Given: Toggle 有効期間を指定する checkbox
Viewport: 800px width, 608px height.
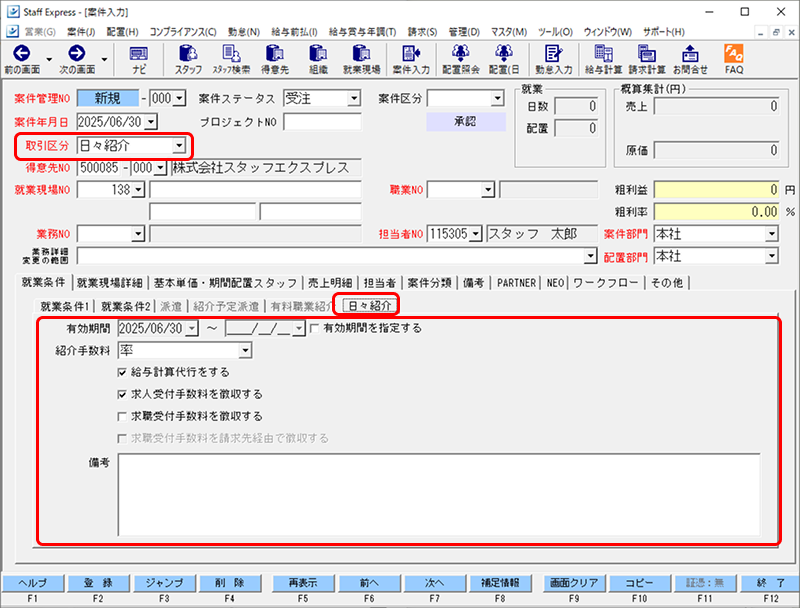Looking at the screenshot, I should tap(315, 328).
